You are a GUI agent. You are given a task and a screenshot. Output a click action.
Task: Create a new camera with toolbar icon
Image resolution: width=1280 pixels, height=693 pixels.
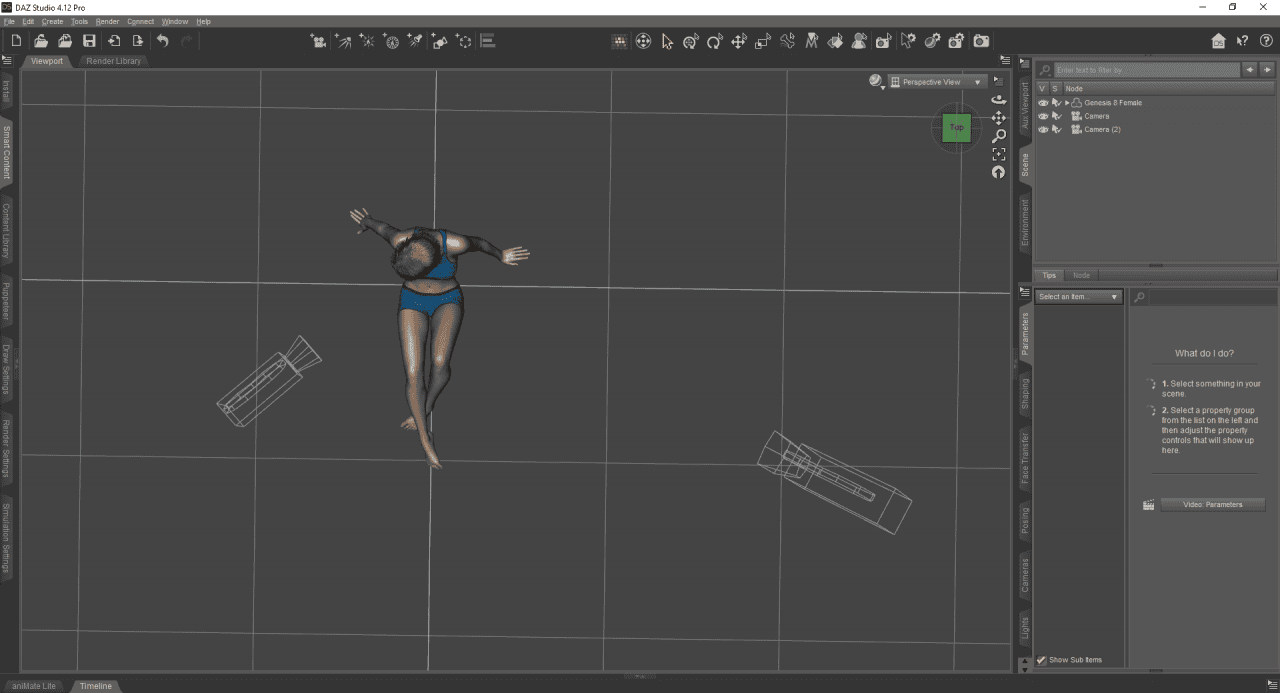coord(318,41)
